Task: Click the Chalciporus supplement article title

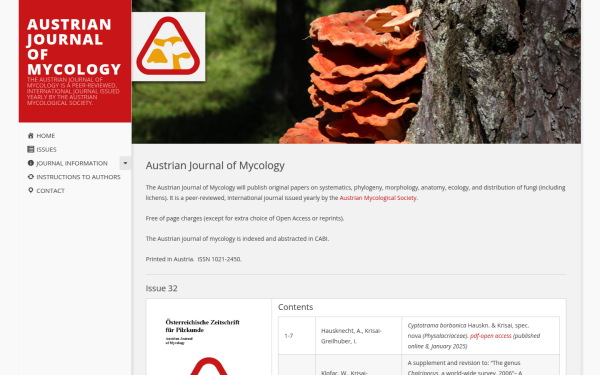Action: (x=465, y=368)
